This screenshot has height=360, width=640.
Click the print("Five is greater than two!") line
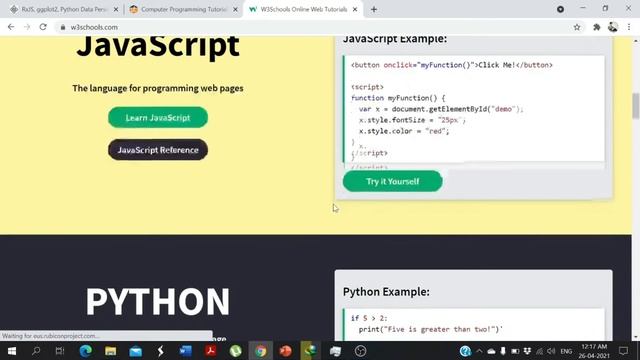click(431, 329)
